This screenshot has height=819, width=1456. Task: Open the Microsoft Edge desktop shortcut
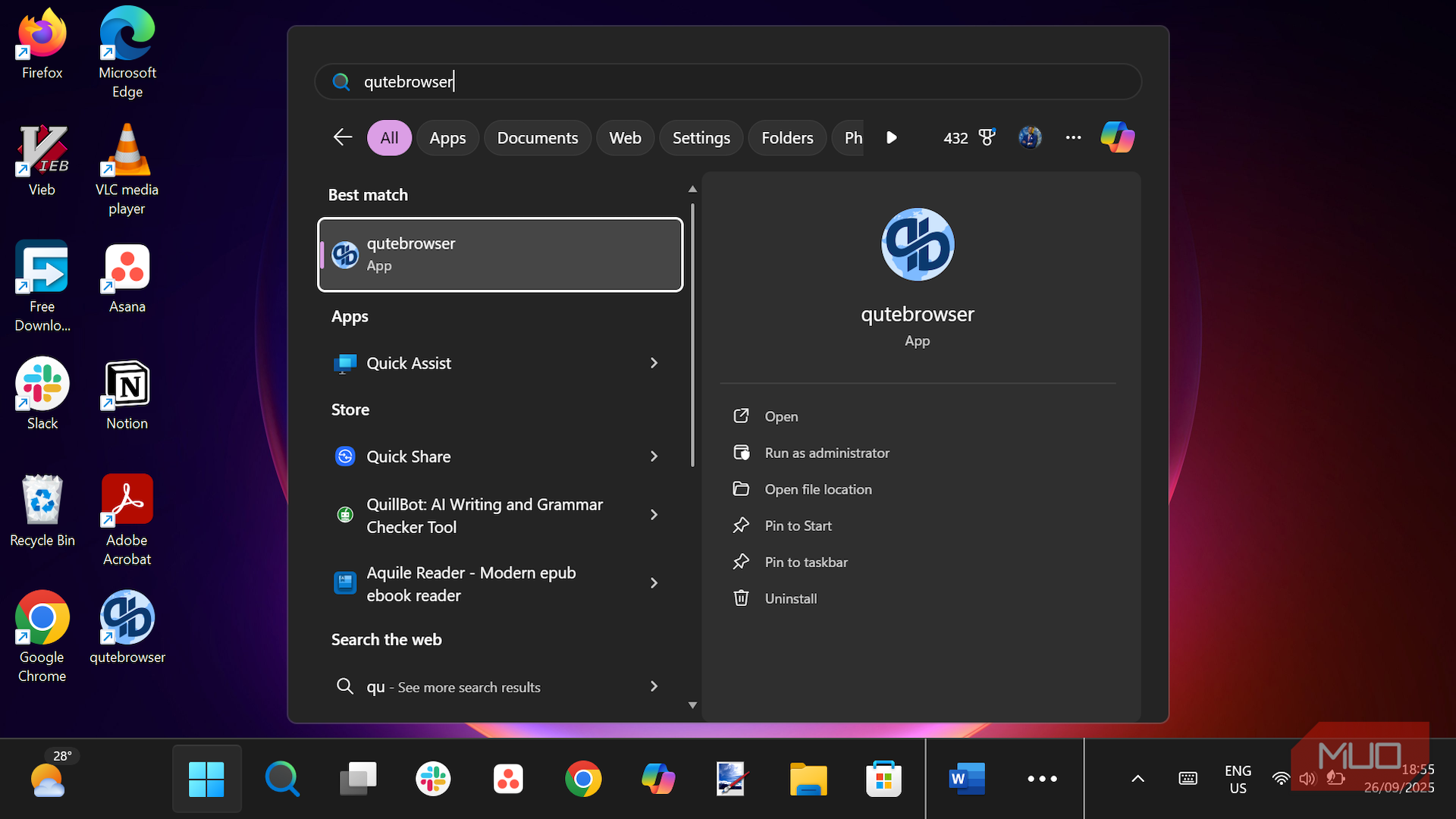point(127,52)
